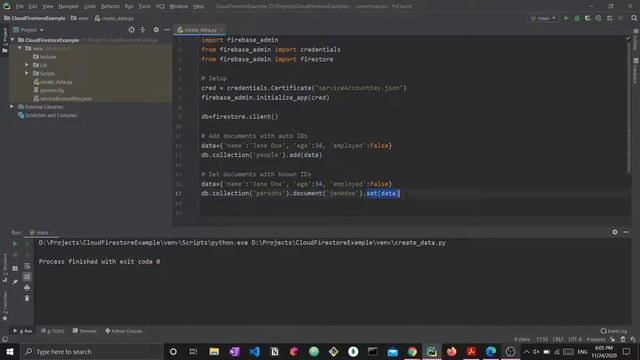The height and width of the screenshot is (360, 640).
Task: Expand the Scripts folder
Action: tap(27, 73)
